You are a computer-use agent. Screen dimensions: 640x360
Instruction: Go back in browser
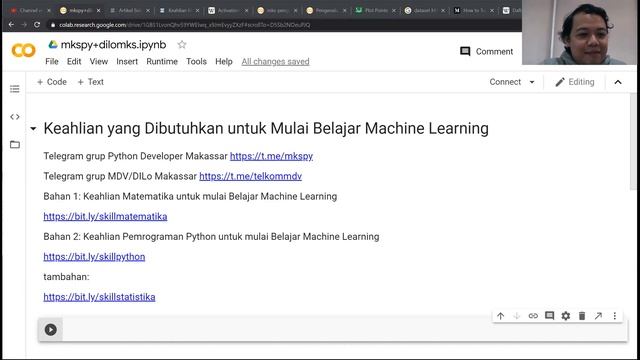[11, 25]
